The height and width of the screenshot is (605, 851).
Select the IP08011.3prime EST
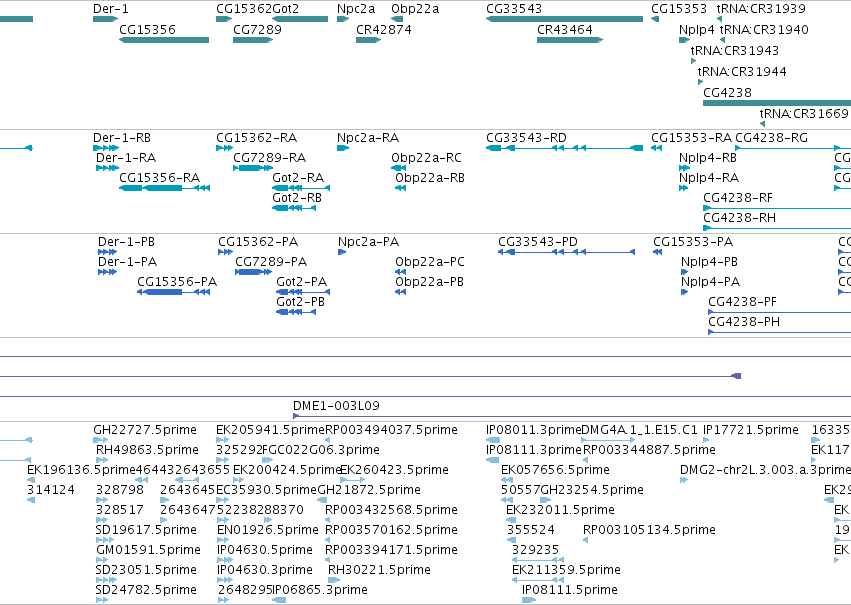[x=493, y=440]
